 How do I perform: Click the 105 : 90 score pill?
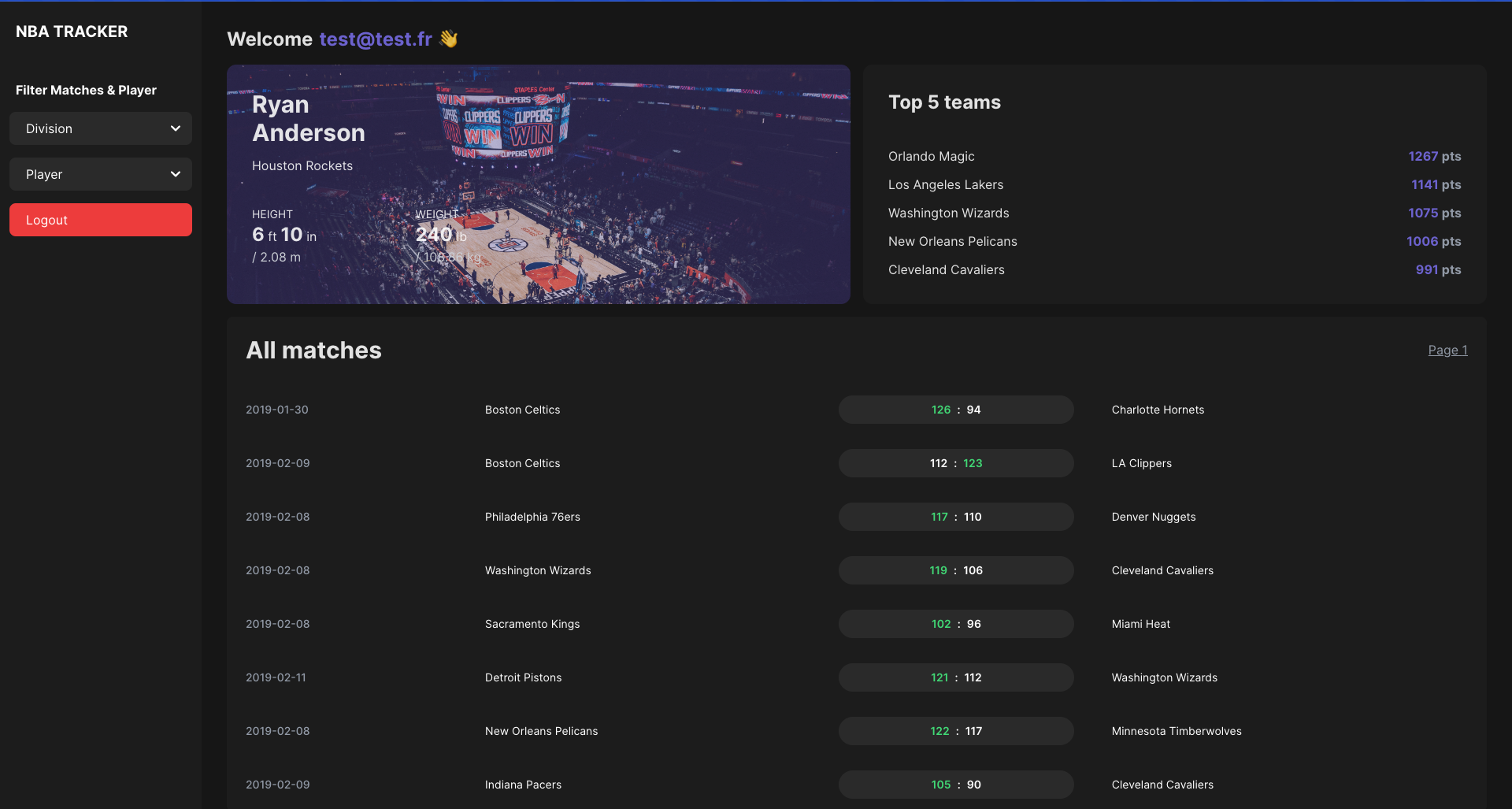pos(956,785)
